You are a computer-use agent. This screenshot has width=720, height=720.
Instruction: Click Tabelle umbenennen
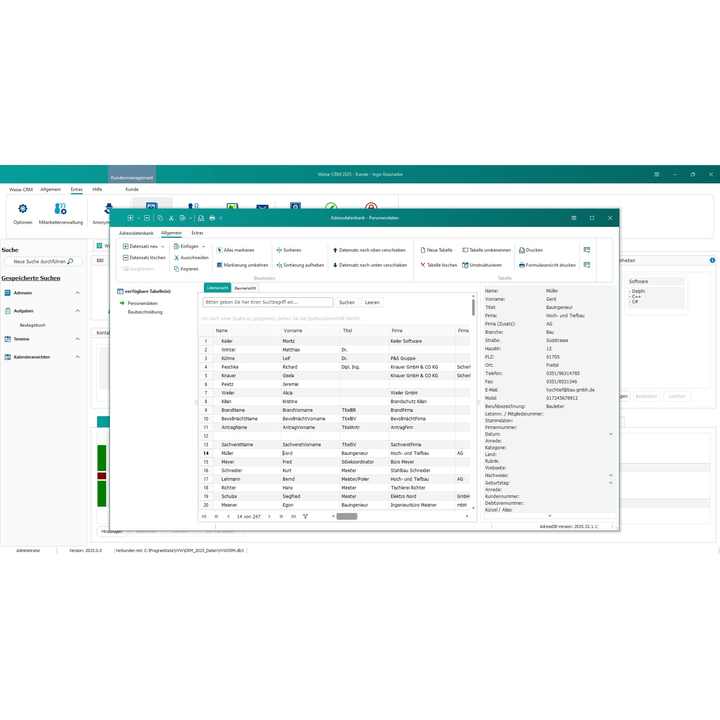[x=486, y=250]
